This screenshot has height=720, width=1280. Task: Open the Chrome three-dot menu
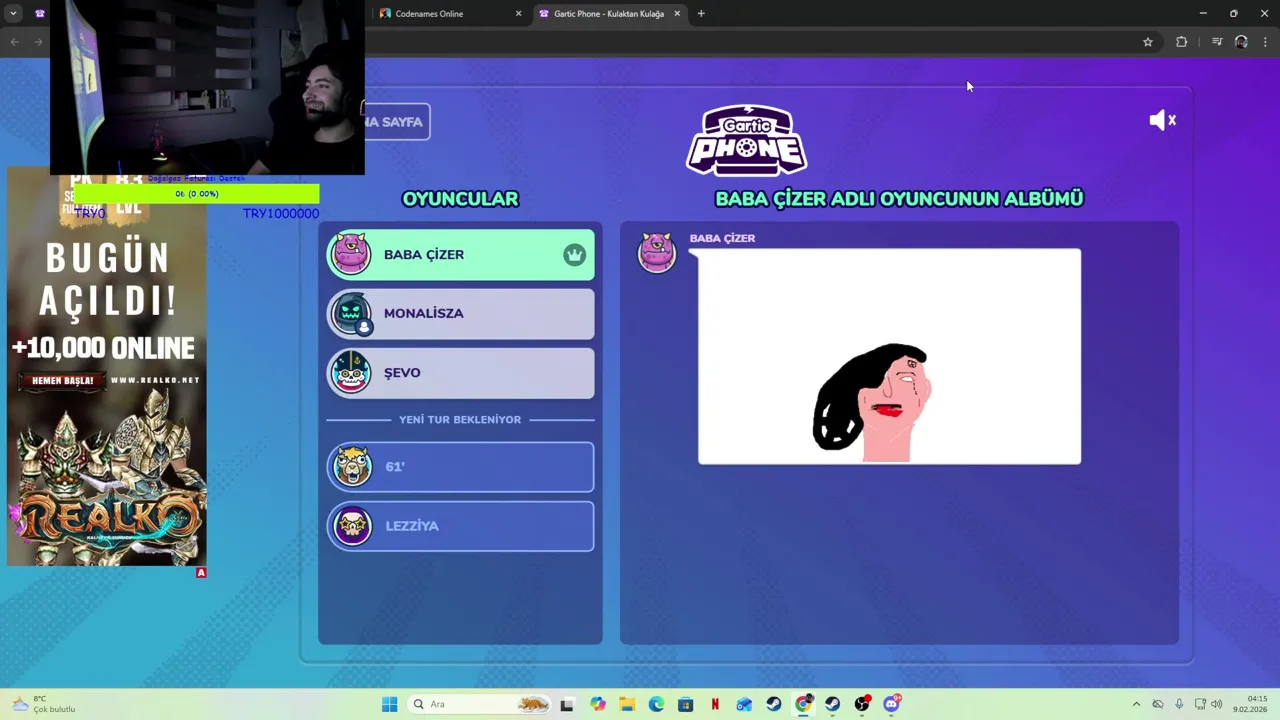[x=1265, y=42]
